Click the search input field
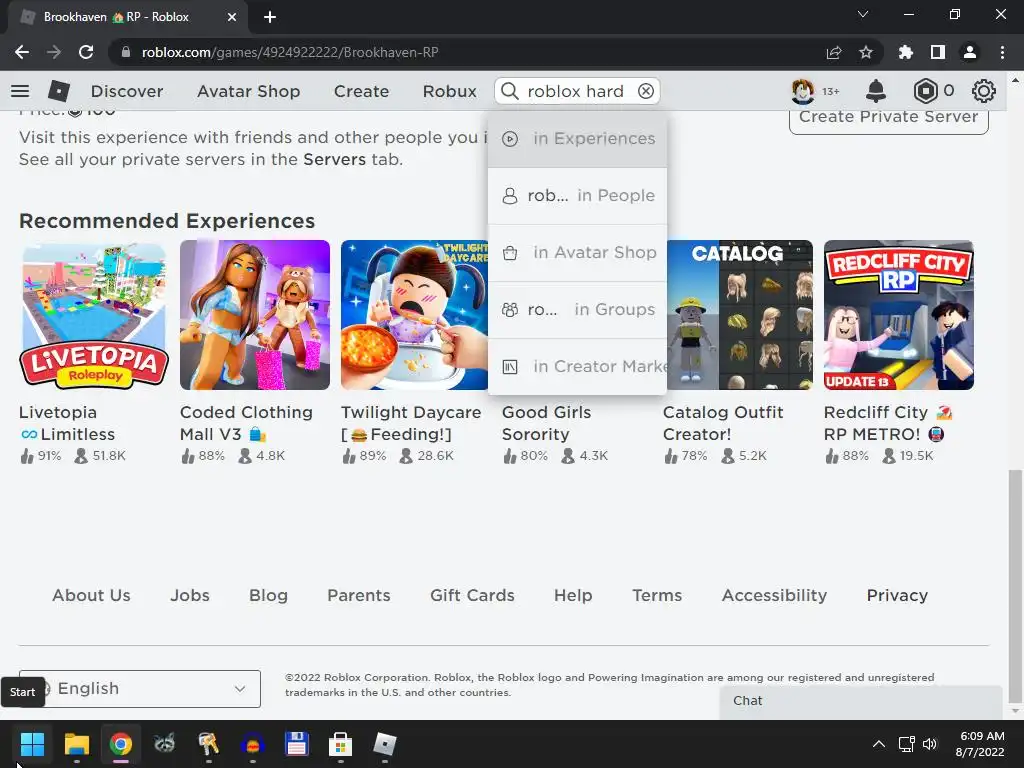This screenshot has height=768, width=1024. click(x=575, y=91)
